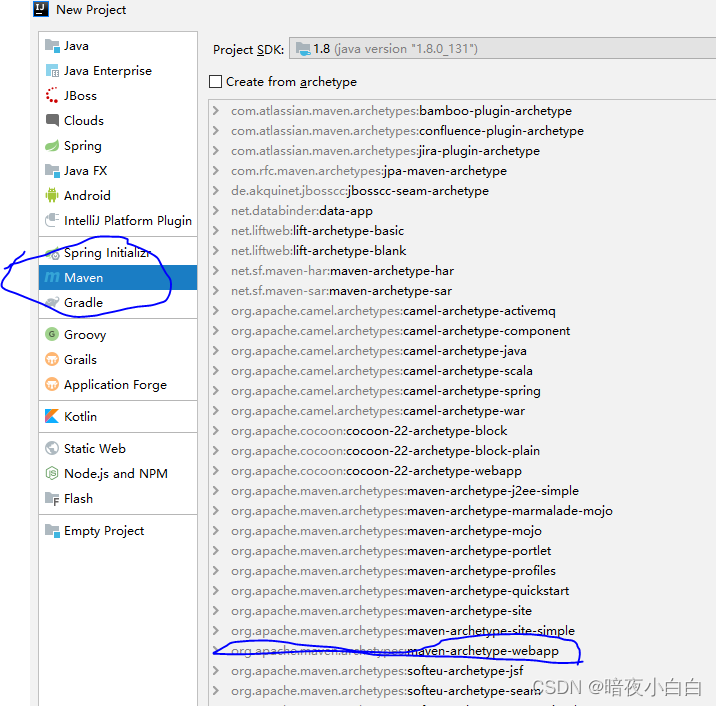
Task: Select Java in project type list
Action: click(x=118, y=46)
